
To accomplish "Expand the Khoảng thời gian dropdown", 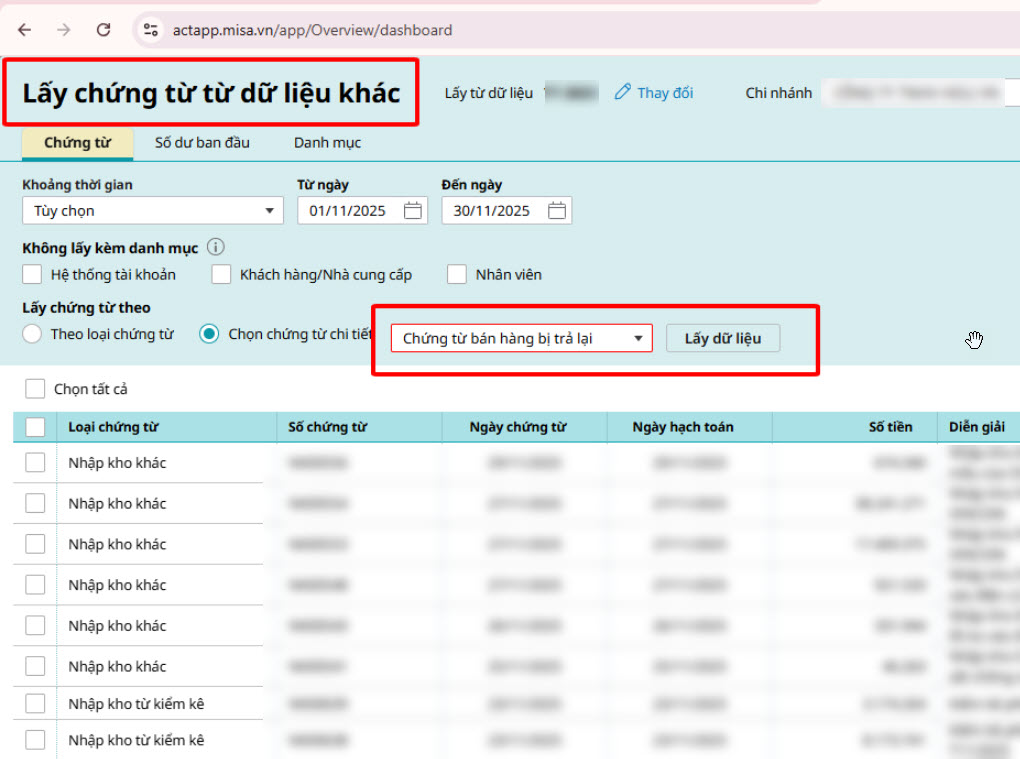I will tap(153, 211).
